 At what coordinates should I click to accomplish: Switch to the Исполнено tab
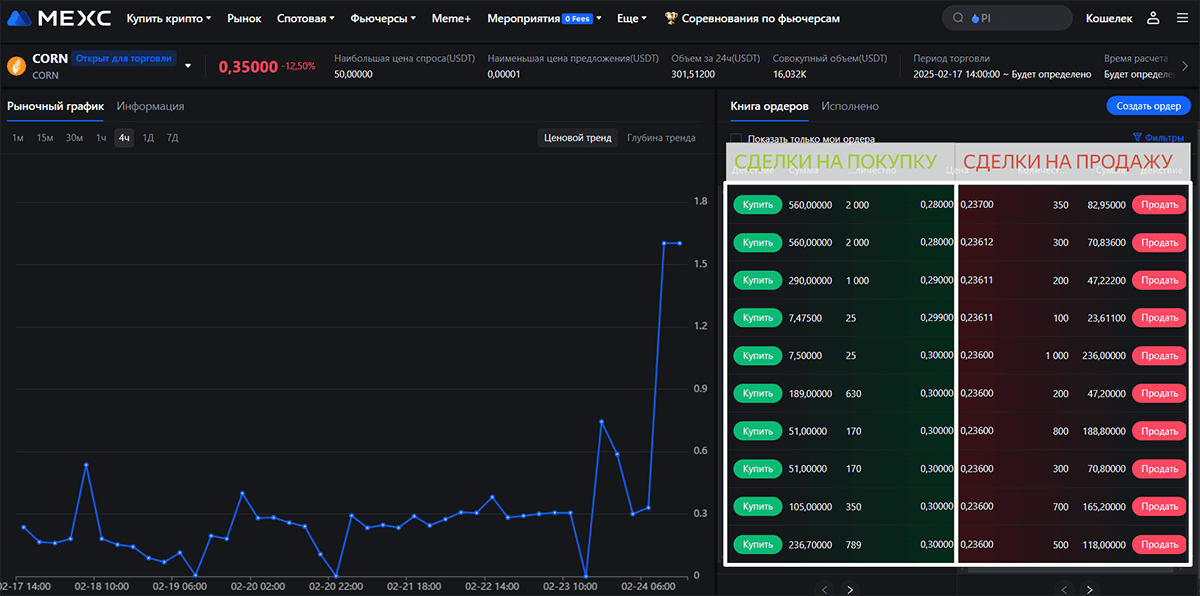point(850,106)
